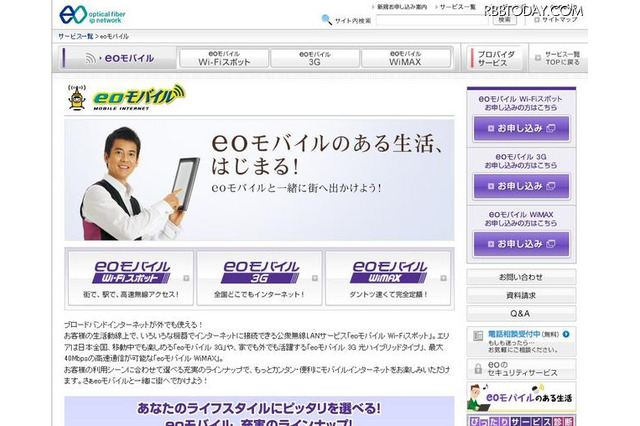Click the blue arrow icon beside 電話相談受付中
Screen dimensions: 640x426
(x=566, y=334)
